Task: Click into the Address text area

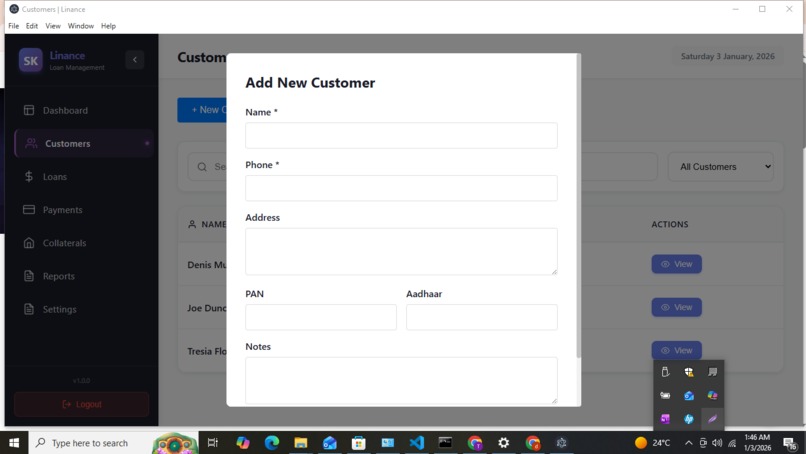Action: [401, 251]
